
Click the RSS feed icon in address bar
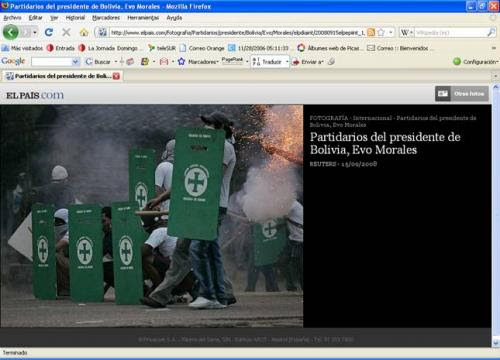(x=371, y=32)
